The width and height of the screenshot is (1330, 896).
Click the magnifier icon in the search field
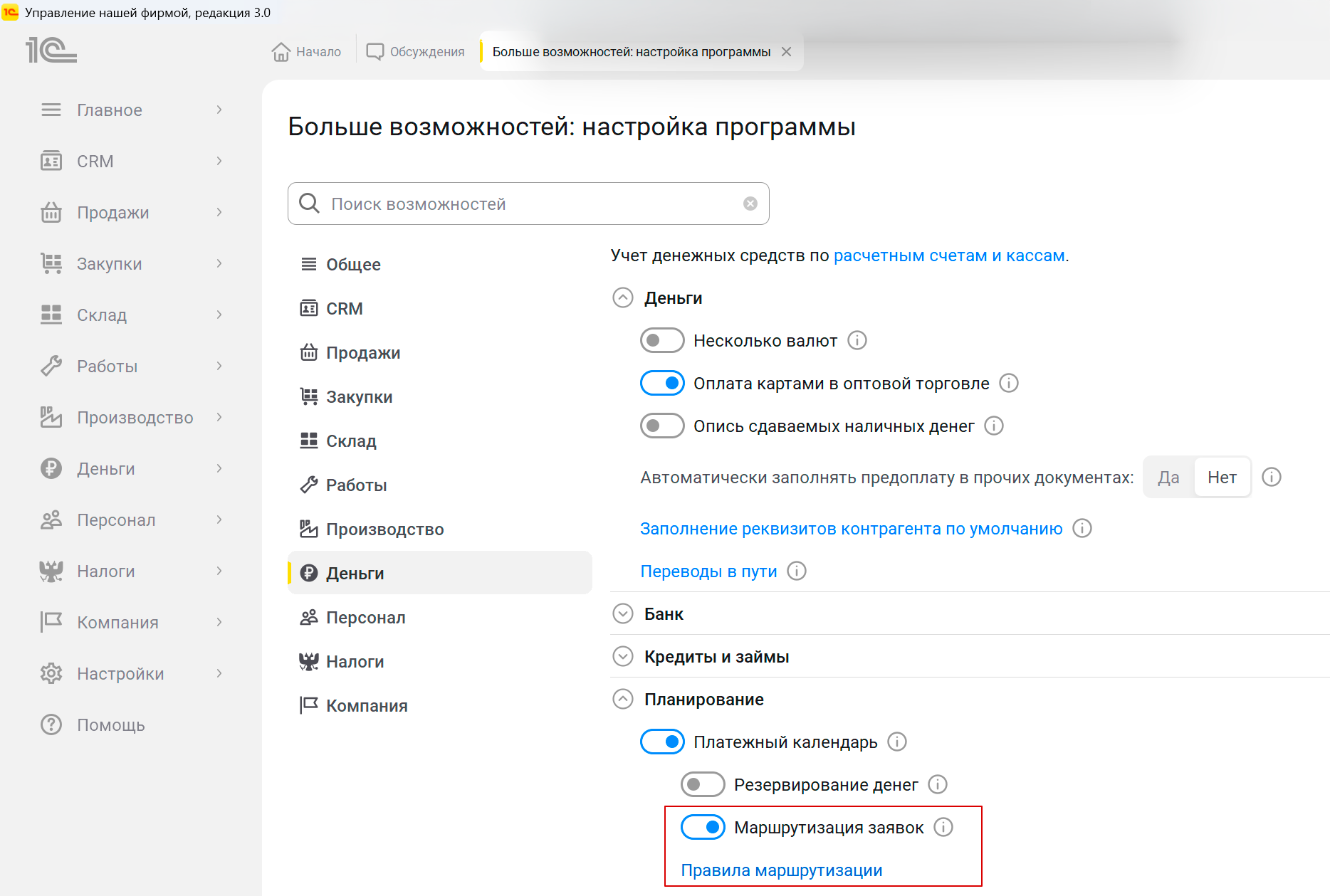309,204
